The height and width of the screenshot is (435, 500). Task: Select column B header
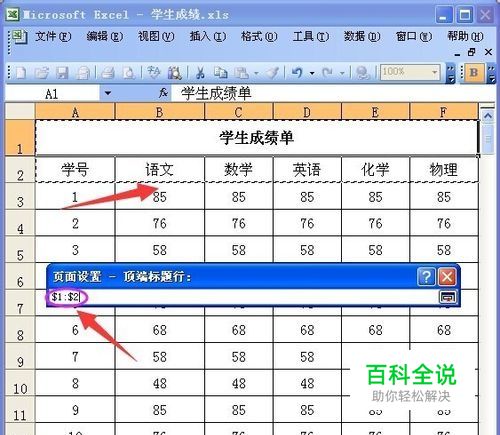point(160,112)
